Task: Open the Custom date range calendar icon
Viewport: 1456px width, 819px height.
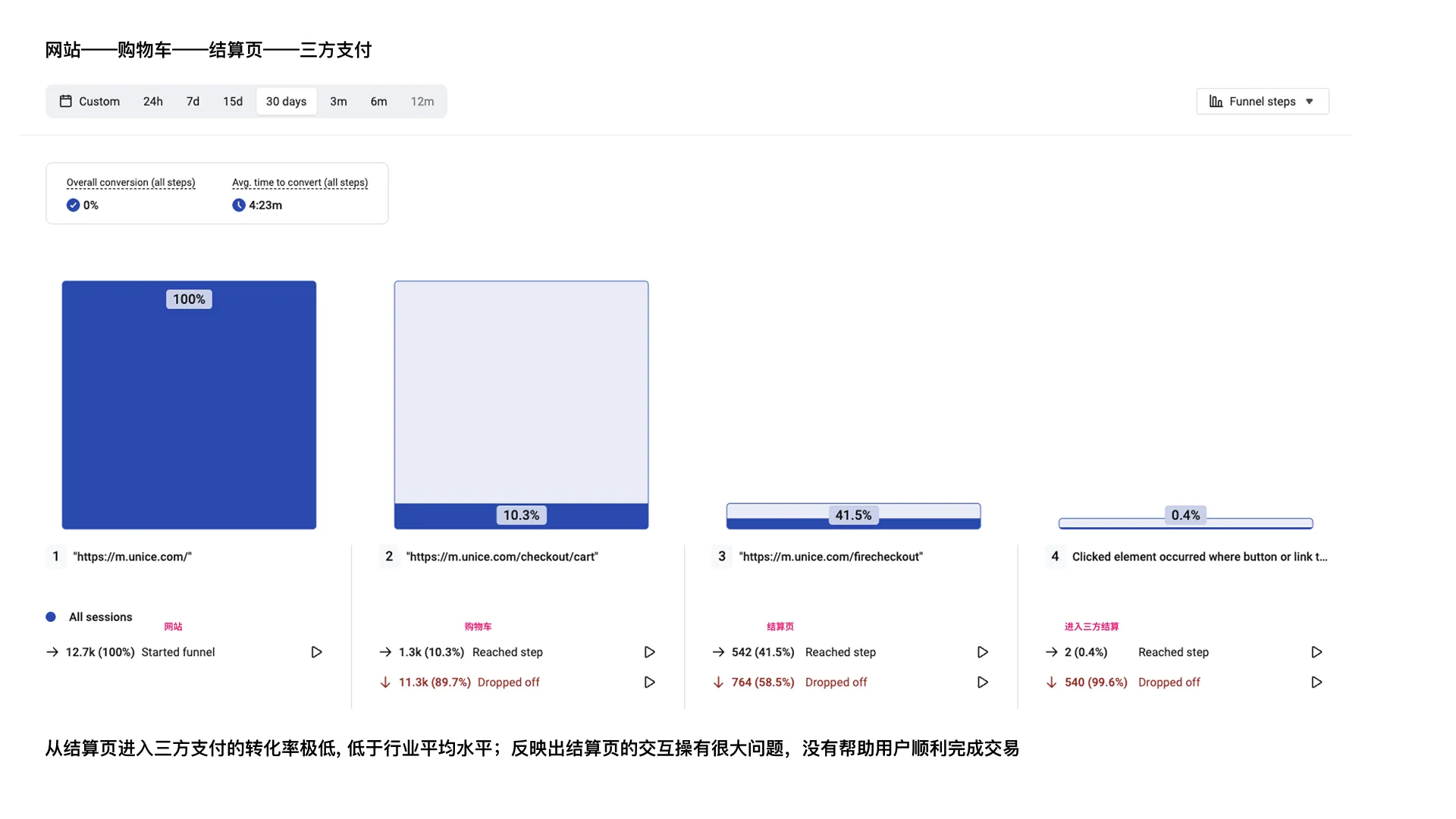Action: click(x=66, y=101)
